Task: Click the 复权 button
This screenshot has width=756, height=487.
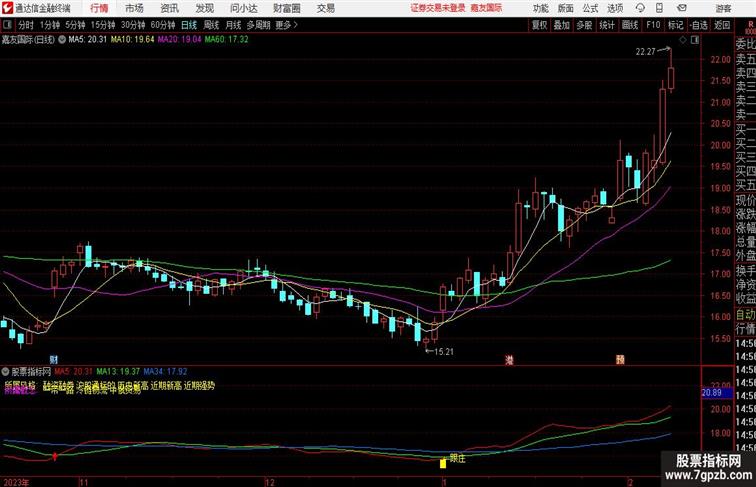Action: (x=540, y=25)
